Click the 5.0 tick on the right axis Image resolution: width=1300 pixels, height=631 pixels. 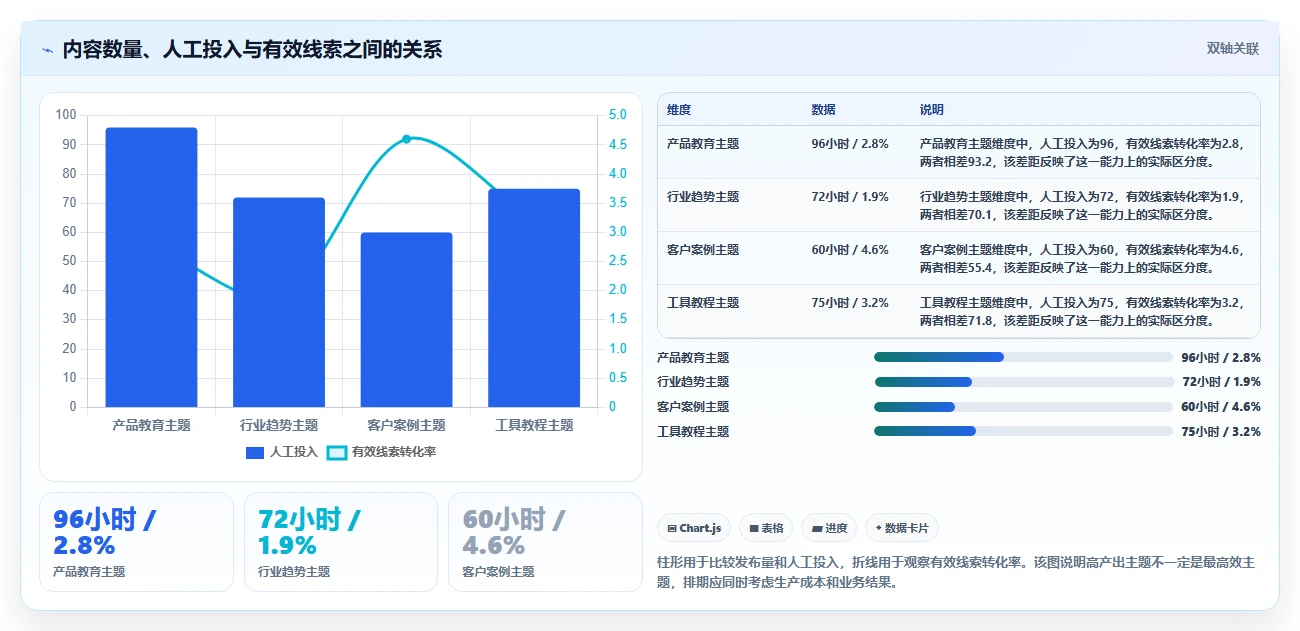point(618,115)
